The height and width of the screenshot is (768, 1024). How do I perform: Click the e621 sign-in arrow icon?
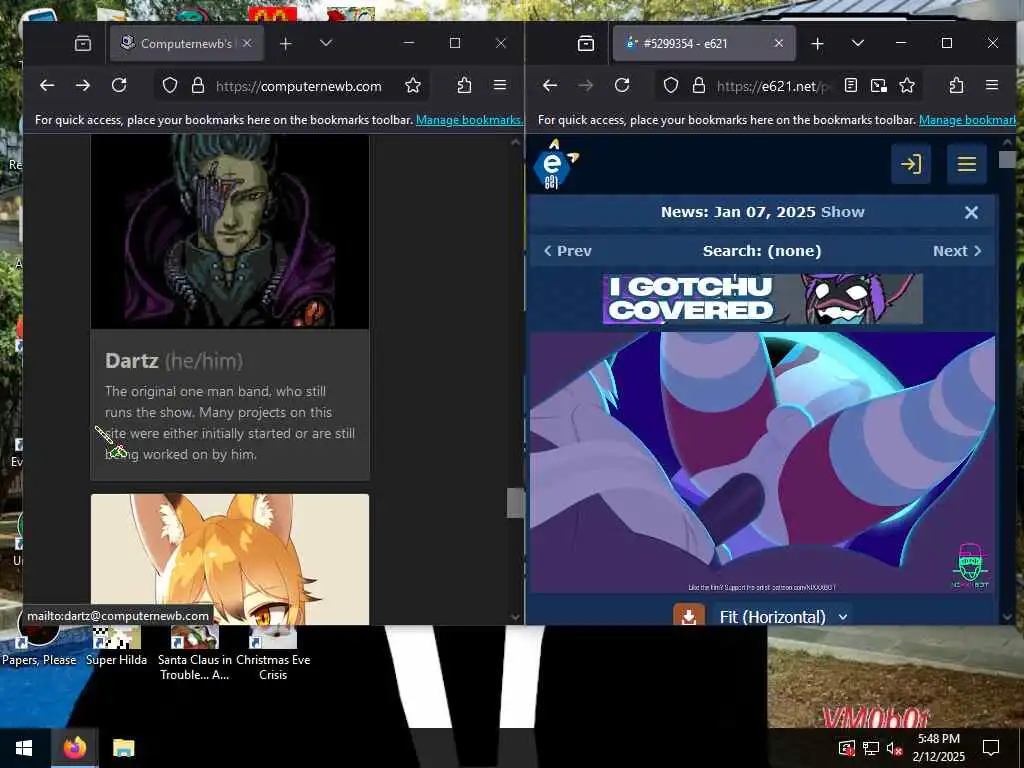911,163
